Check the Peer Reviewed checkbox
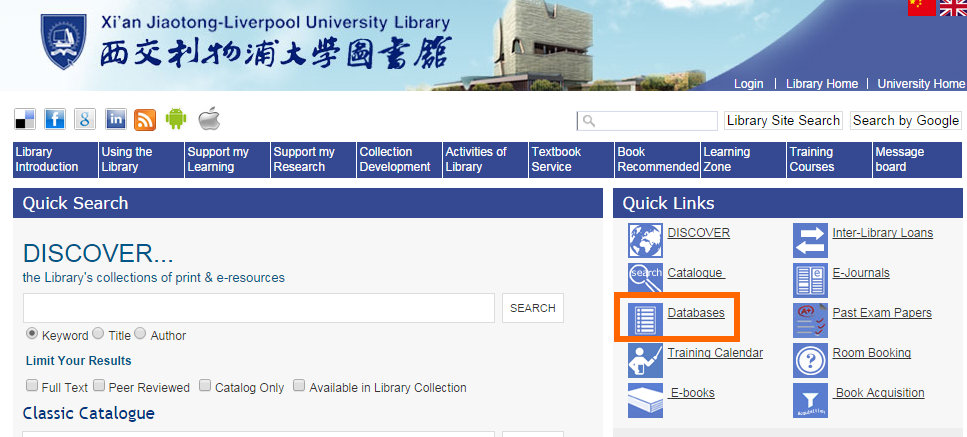This screenshot has width=967, height=437. (99, 386)
